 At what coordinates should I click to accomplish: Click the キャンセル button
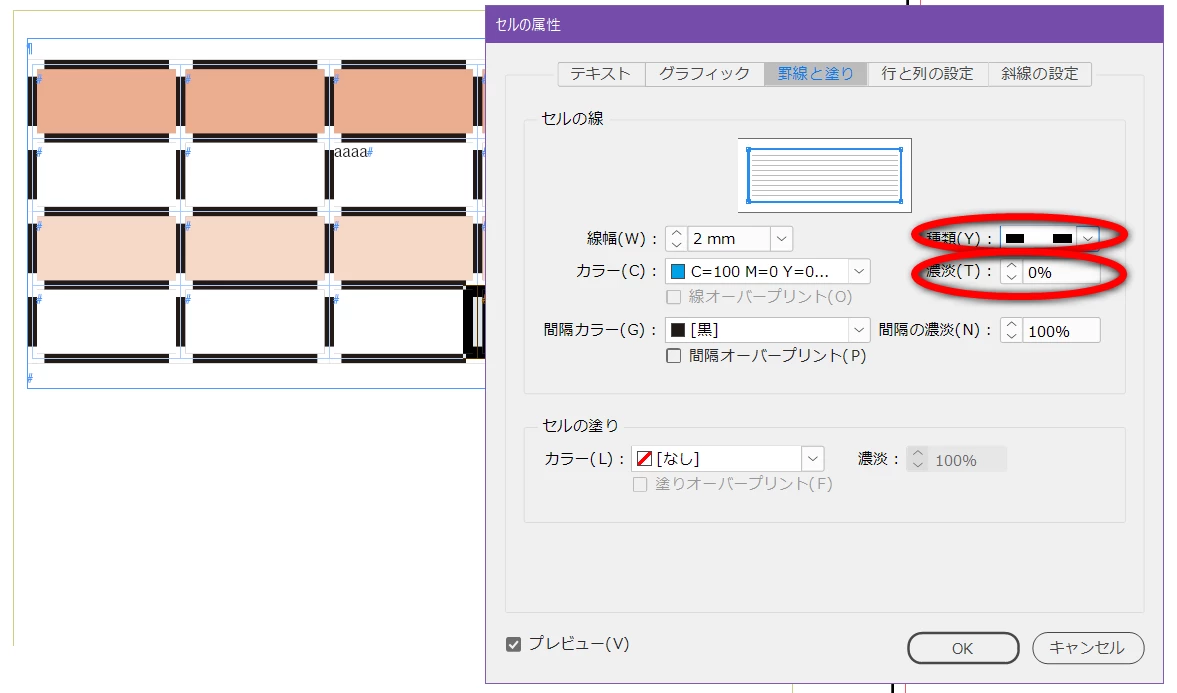click(1088, 647)
